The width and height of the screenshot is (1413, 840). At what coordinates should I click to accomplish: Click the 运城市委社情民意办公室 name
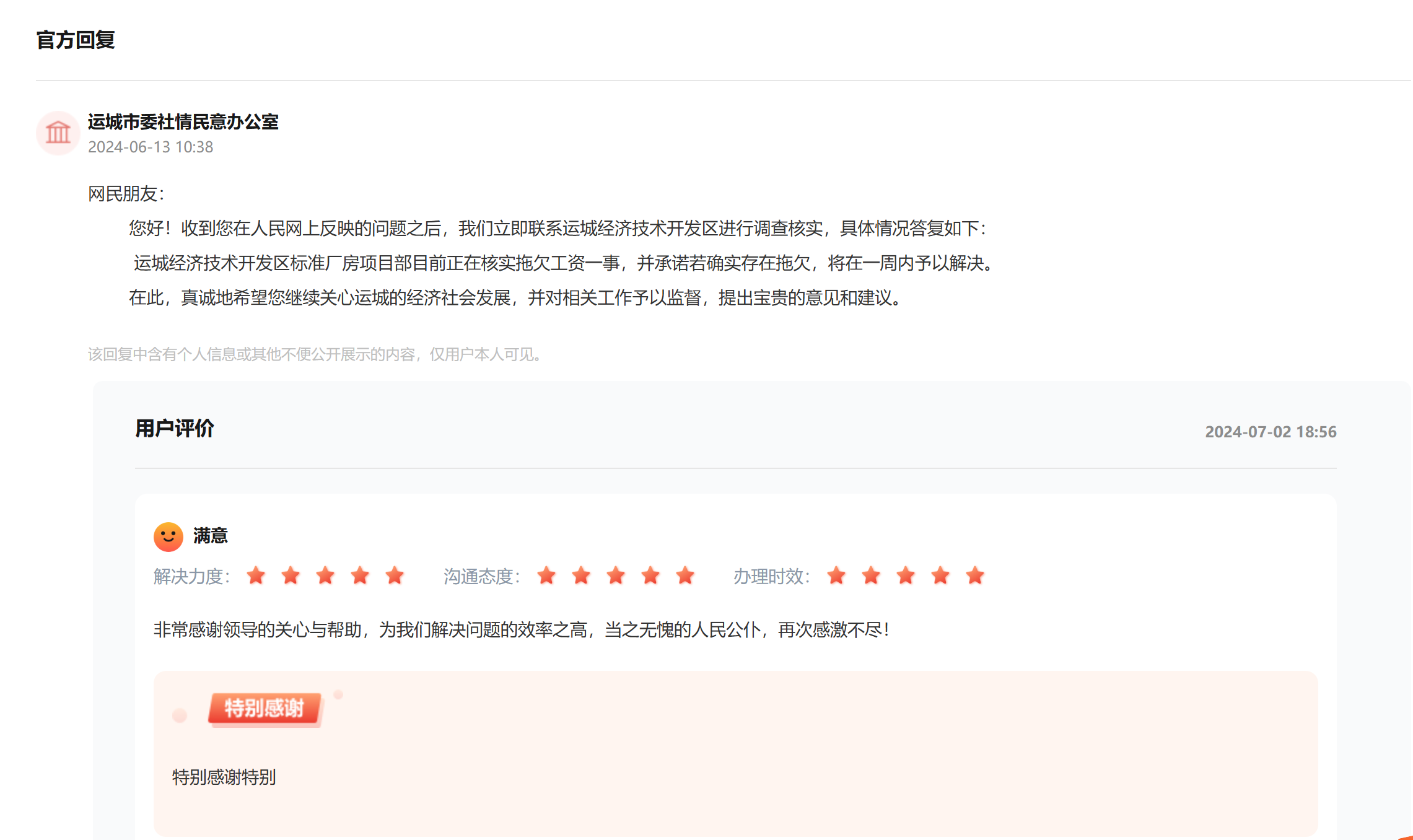183,122
